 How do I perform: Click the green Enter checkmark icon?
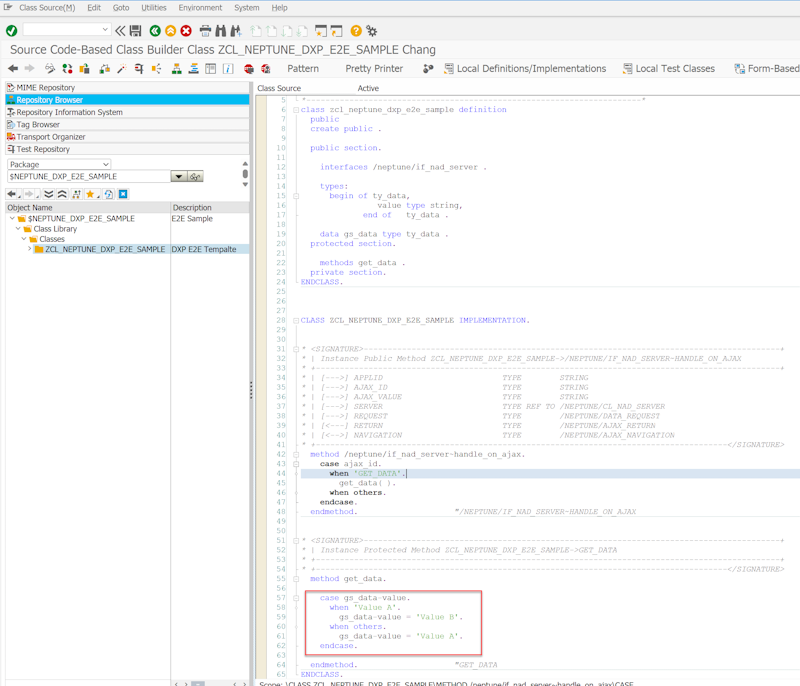pos(11,31)
